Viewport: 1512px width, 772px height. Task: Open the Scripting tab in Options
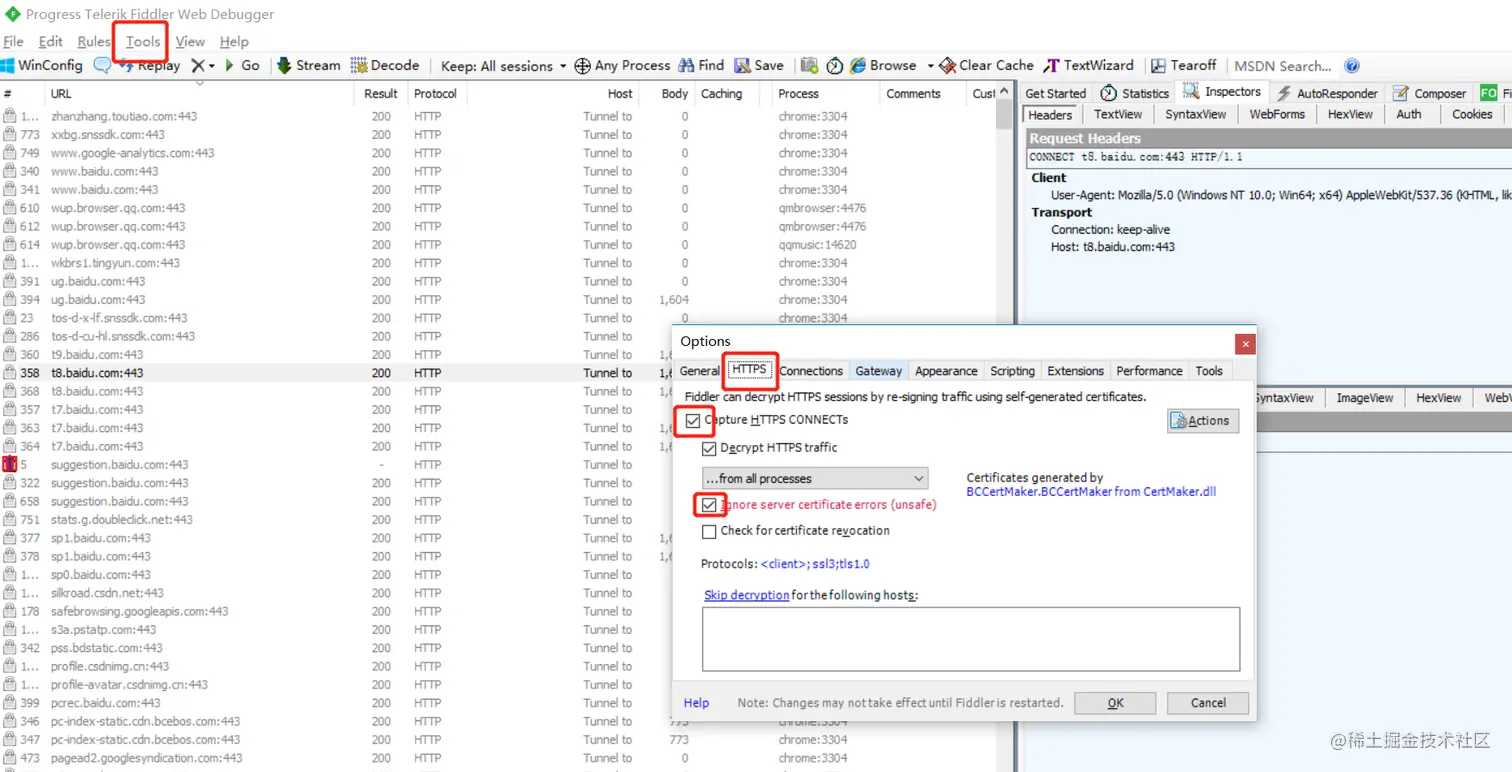1012,371
